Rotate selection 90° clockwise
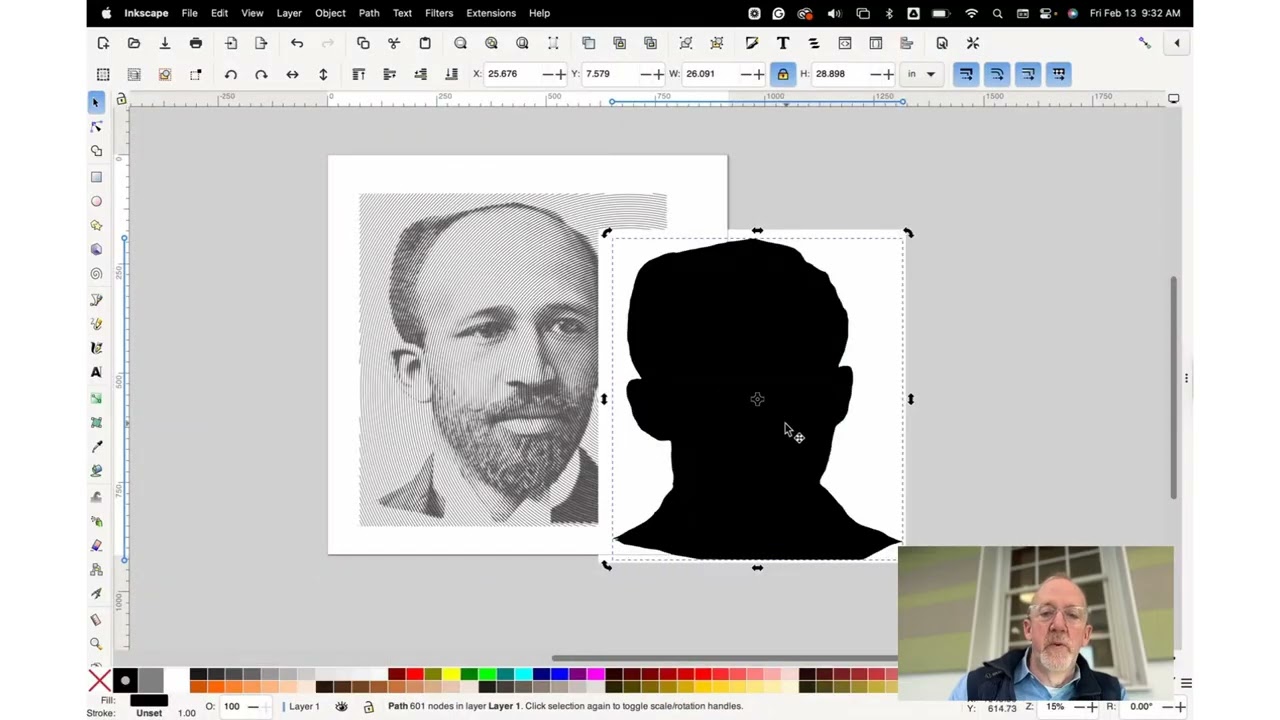 click(x=261, y=74)
